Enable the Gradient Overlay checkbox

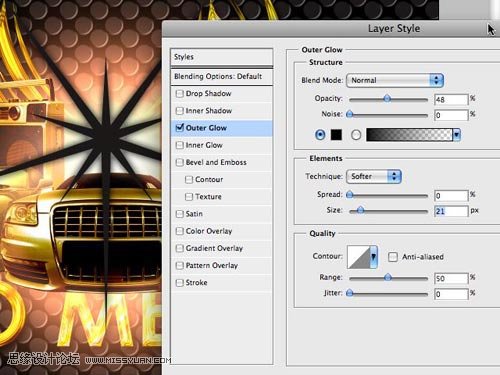(x=180, y=248)
